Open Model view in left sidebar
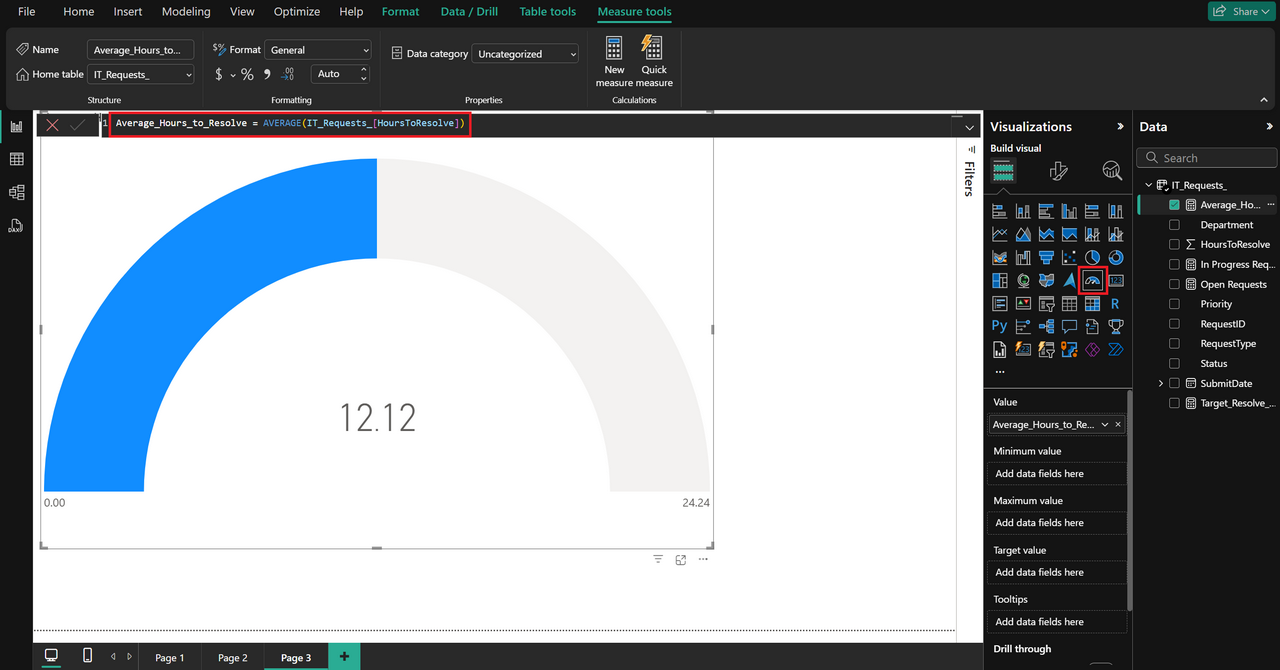 [x=16, y=193]
